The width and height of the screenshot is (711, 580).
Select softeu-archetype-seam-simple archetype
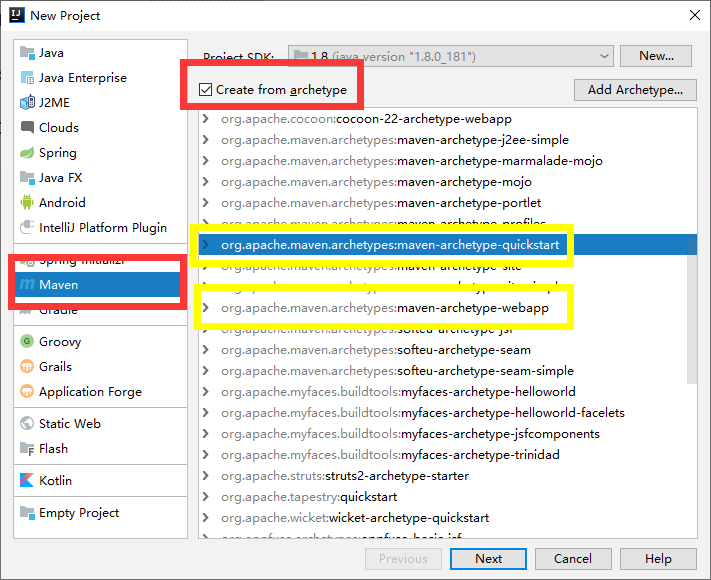(448, 370)
